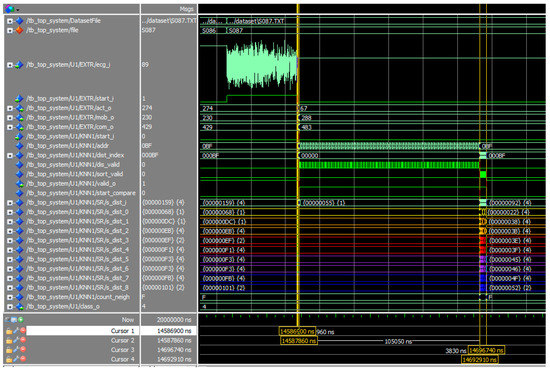The image size is (550, 370).
Task: Click the mob_o message value 230
Action: pyautogui.click(x=147, y=117)
